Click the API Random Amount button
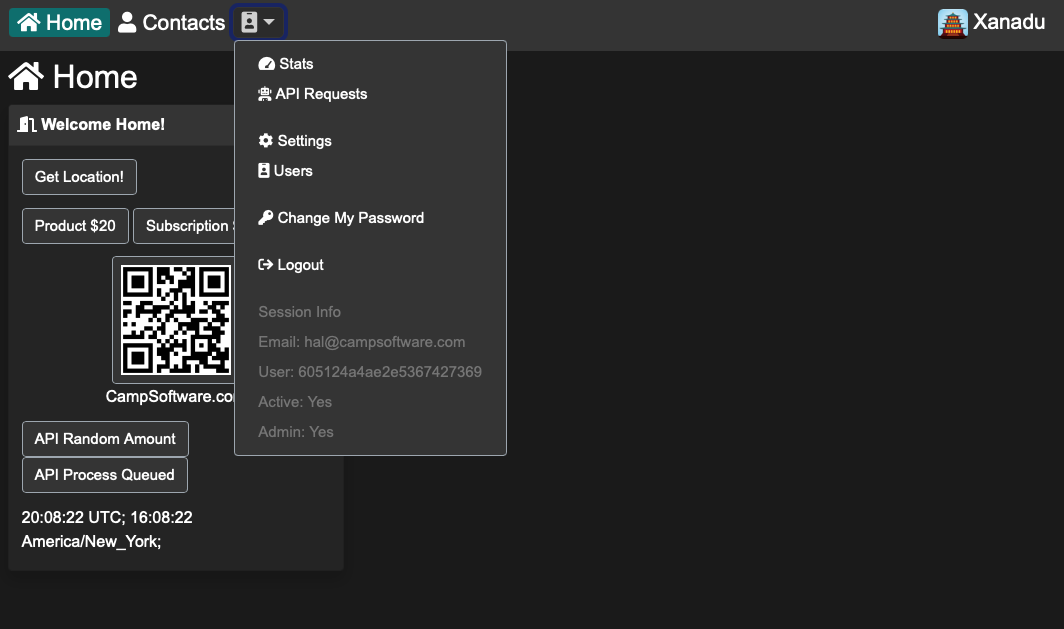Image resolution: width=1064 pixels, height=629 pixels. pos(104,438)
